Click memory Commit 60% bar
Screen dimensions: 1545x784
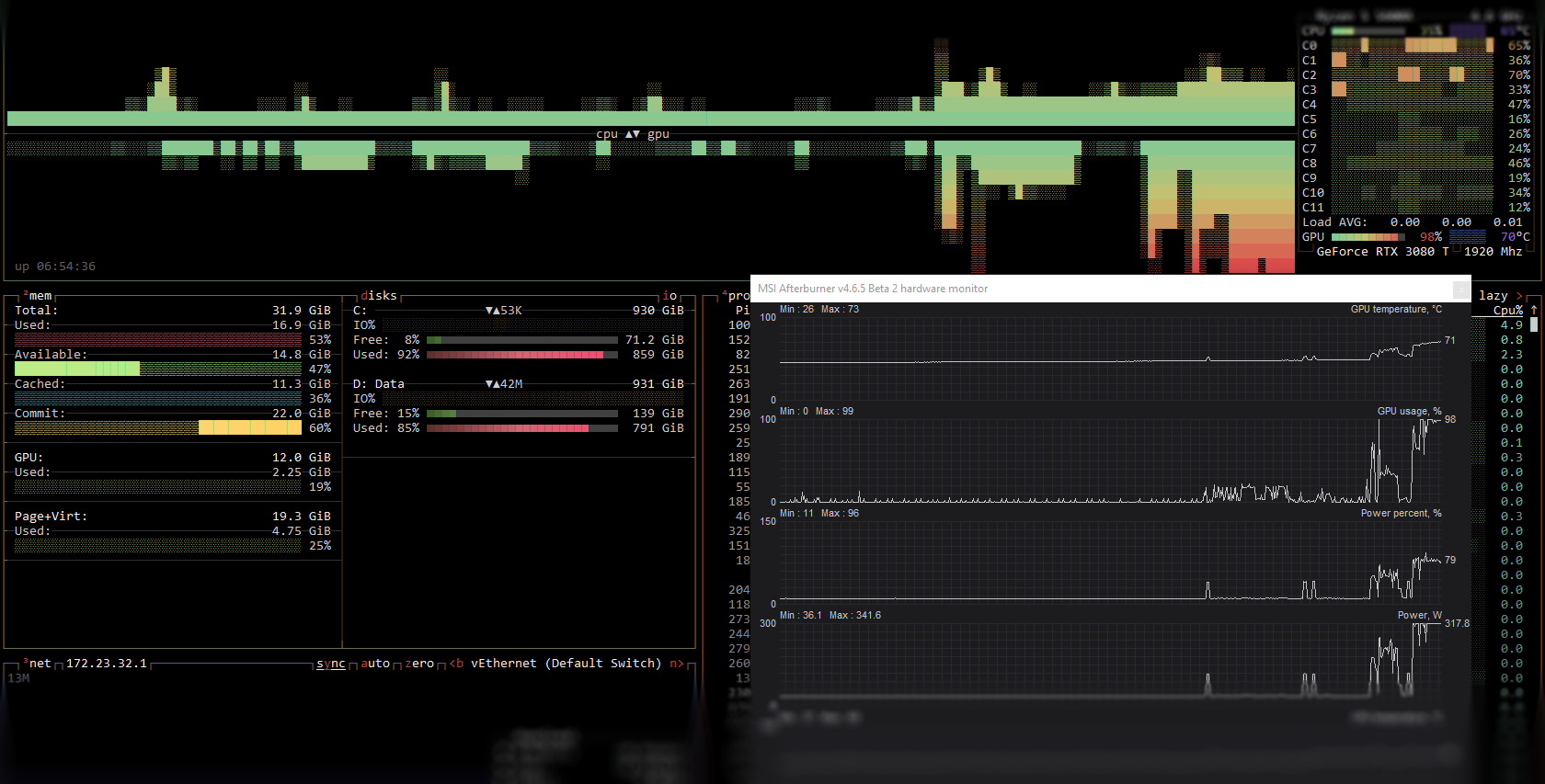click(x=158, y=427)
